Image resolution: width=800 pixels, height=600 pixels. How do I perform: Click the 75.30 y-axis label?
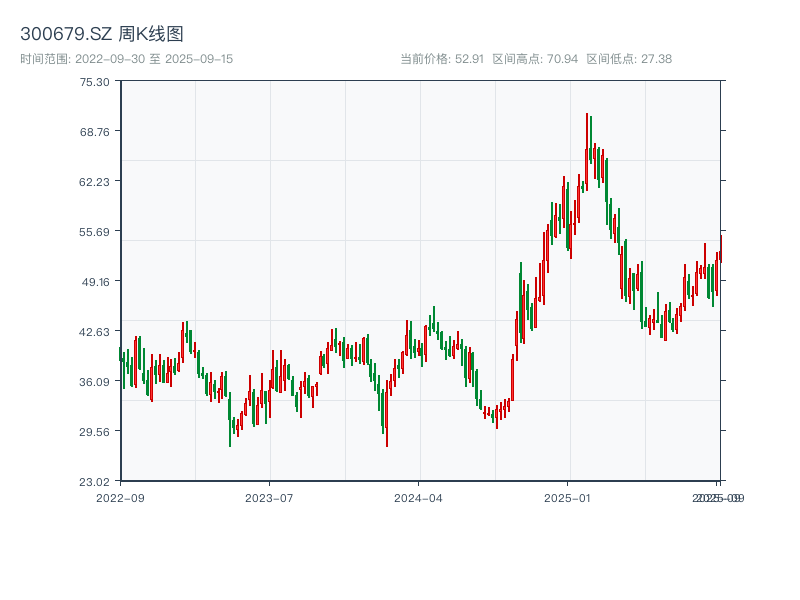click(x=94, y=82)
